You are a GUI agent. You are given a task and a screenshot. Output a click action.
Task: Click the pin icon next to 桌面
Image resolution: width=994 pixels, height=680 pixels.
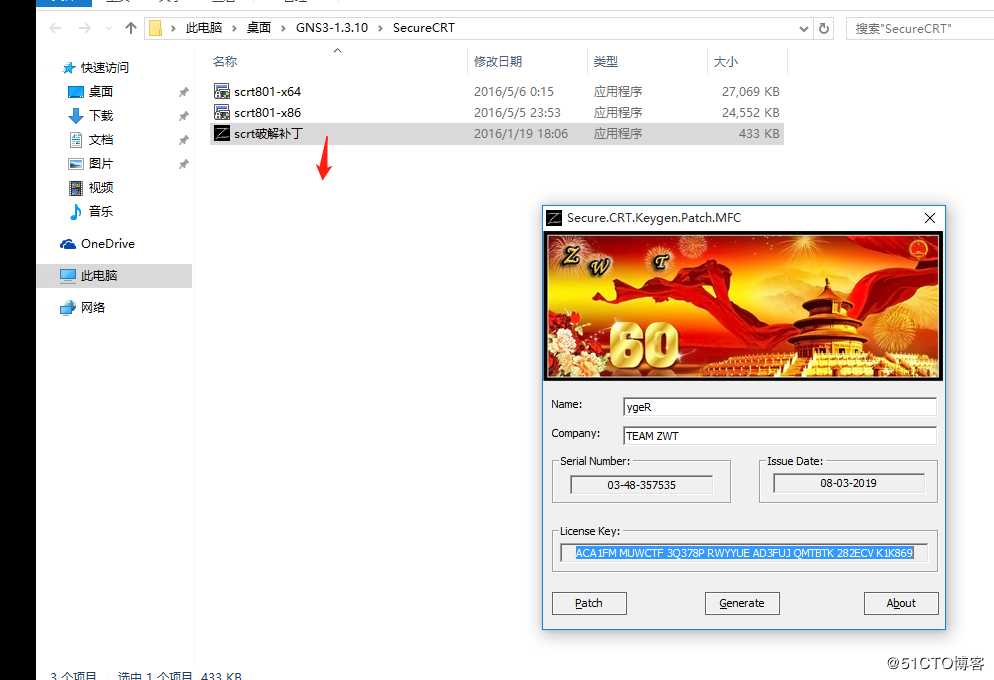[183, 92]
